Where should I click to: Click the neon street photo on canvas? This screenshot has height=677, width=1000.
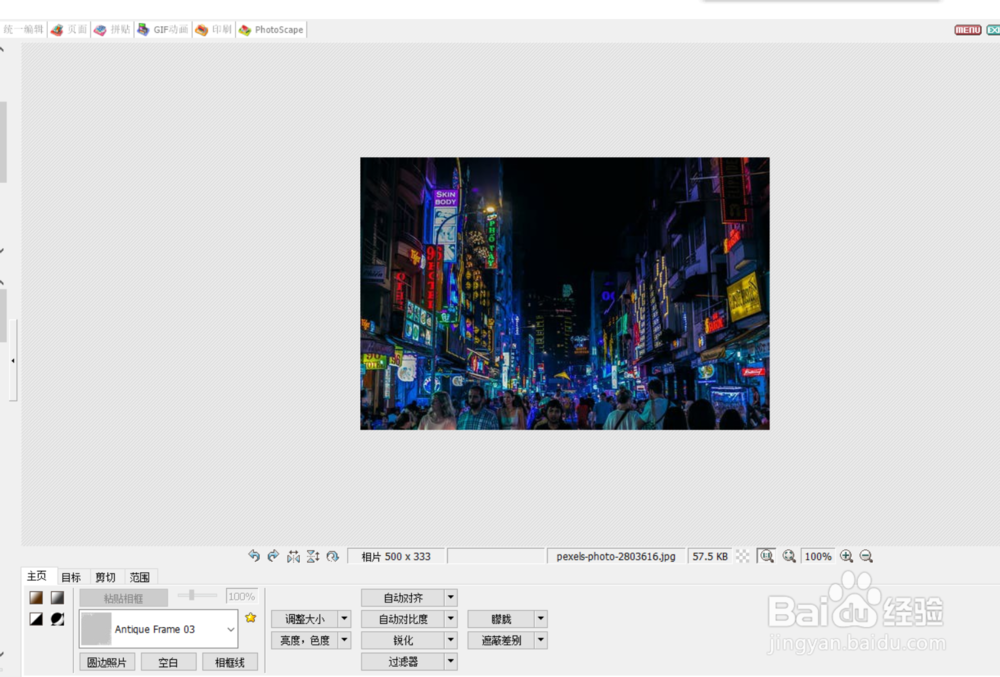pyautogui.click(x=564, y=293)
